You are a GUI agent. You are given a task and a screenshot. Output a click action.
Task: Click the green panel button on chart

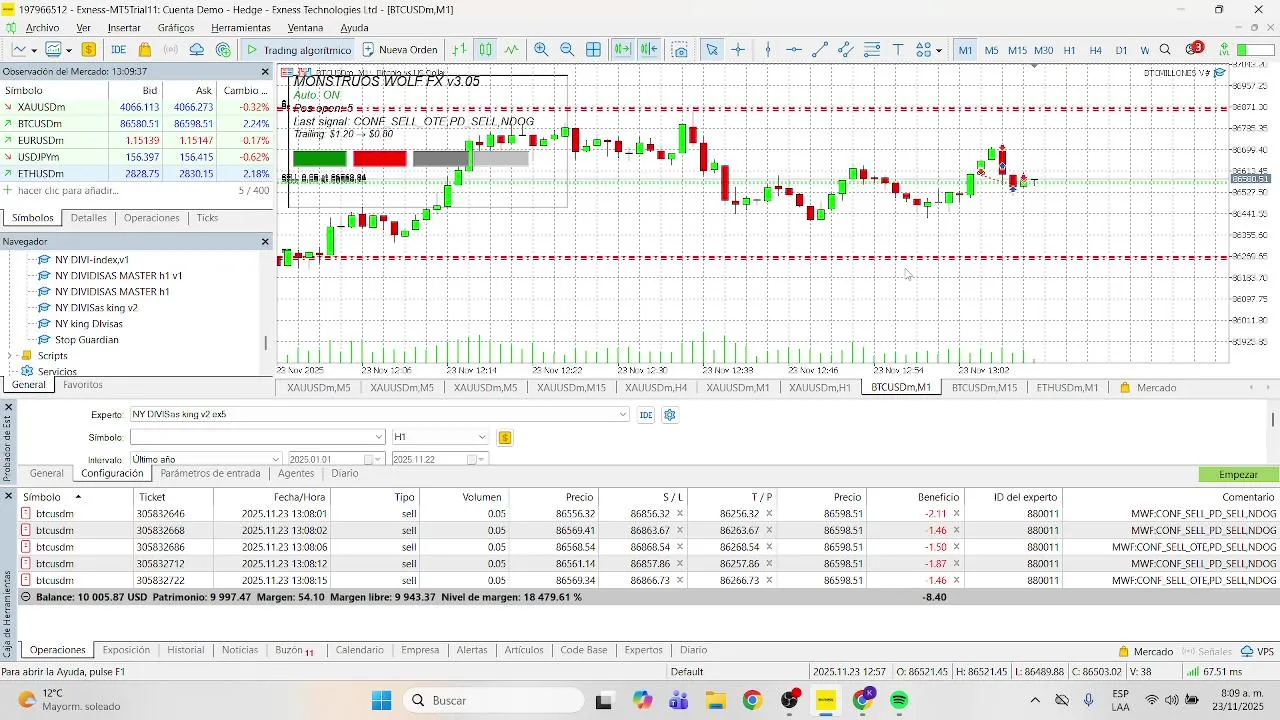pos(320,158)
